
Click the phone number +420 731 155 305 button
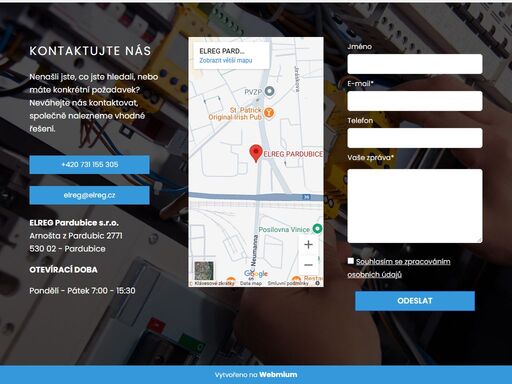[x=89, y=165]
